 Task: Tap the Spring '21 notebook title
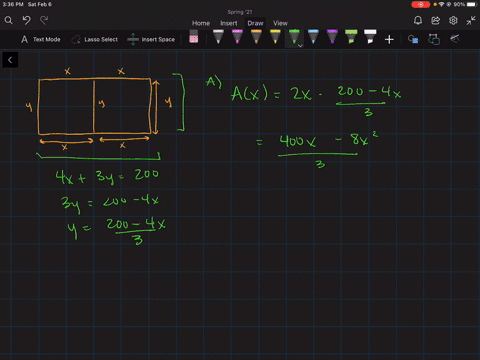pyautogui.click(x=240, y=12)
